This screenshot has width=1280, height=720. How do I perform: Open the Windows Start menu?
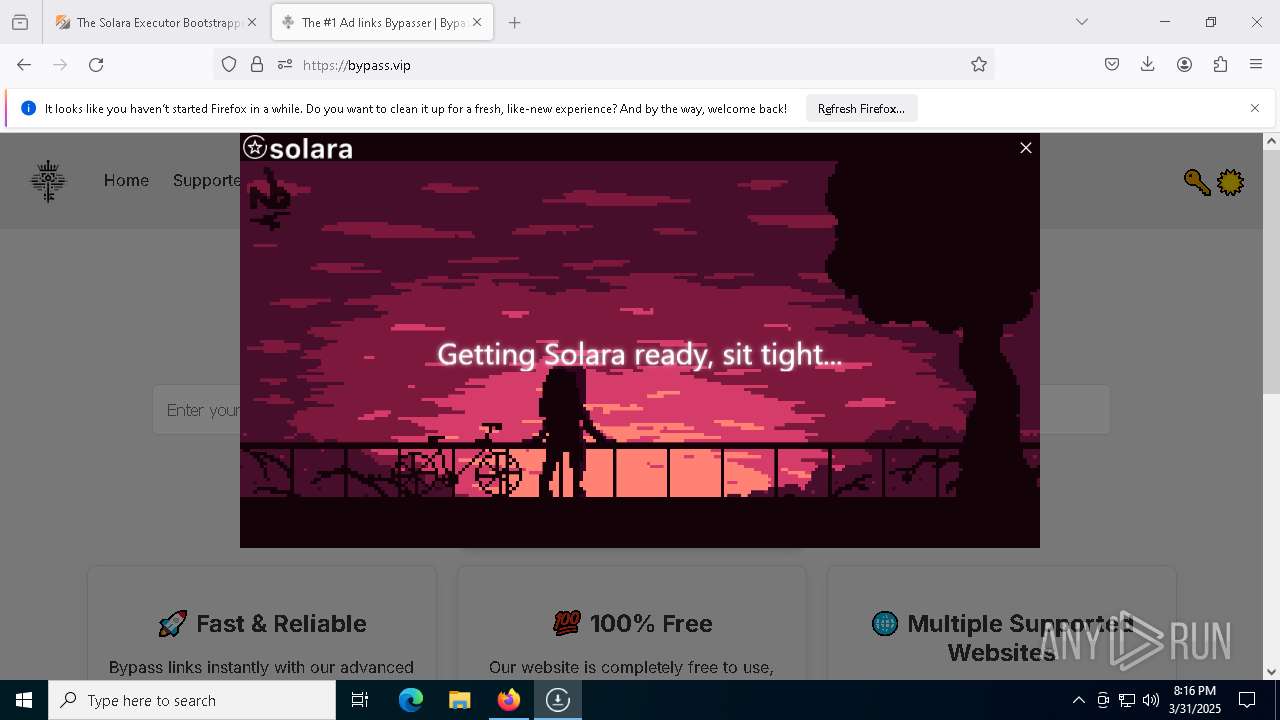pos(24,700)
